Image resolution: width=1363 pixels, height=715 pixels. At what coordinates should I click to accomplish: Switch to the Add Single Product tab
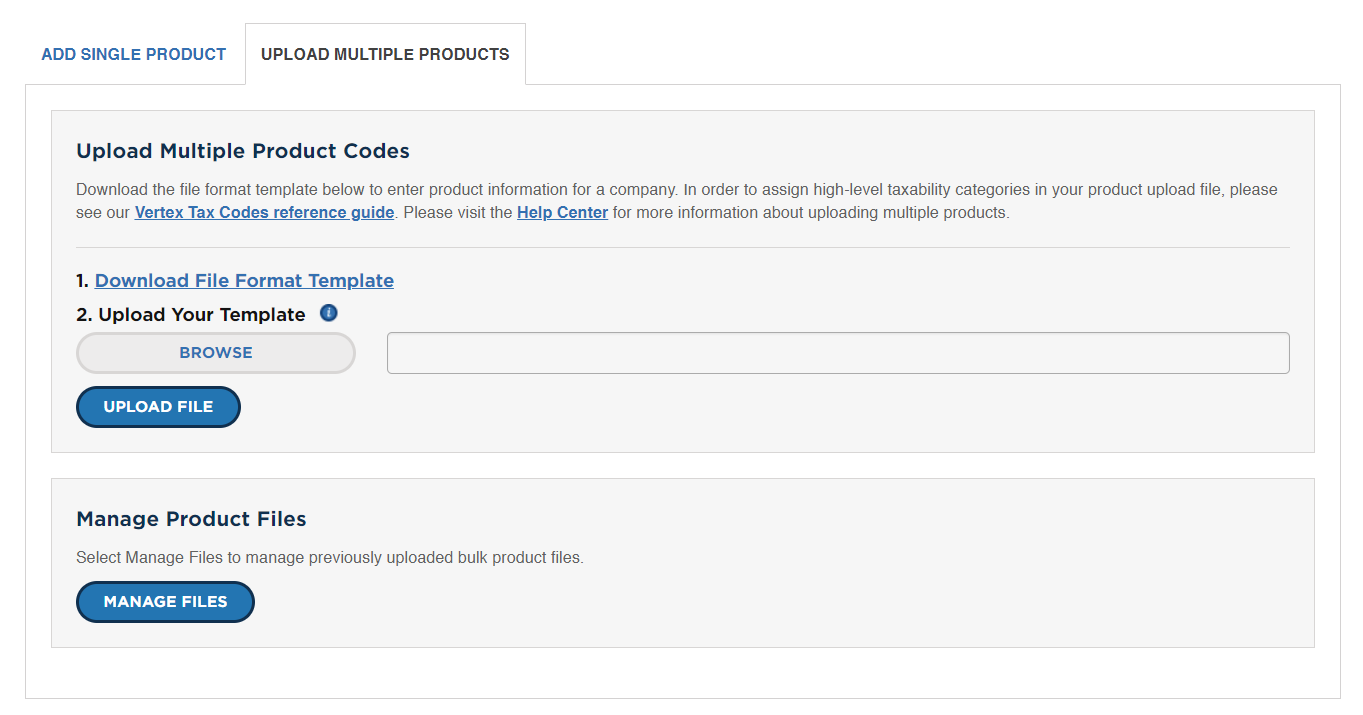[x=134, y=54]
